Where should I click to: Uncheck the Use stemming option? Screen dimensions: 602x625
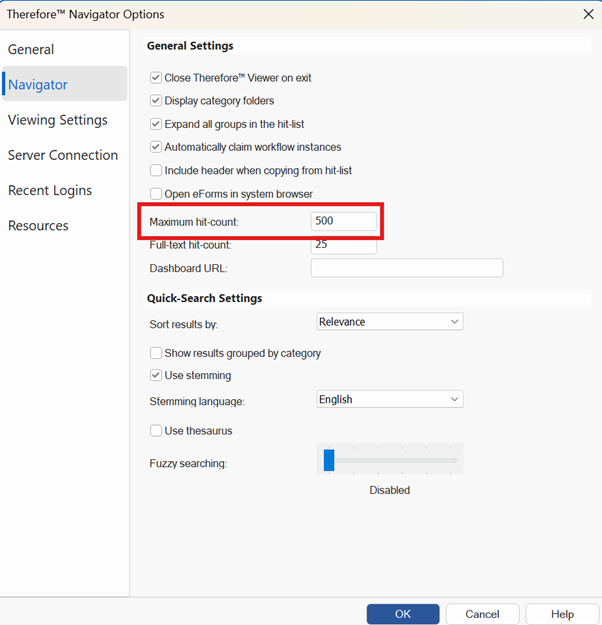coord(156,375)
